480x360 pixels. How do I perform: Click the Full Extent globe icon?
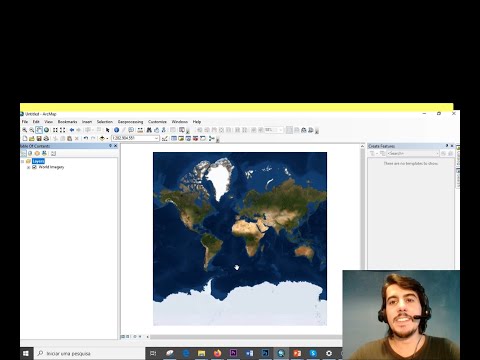pos(46,130)
